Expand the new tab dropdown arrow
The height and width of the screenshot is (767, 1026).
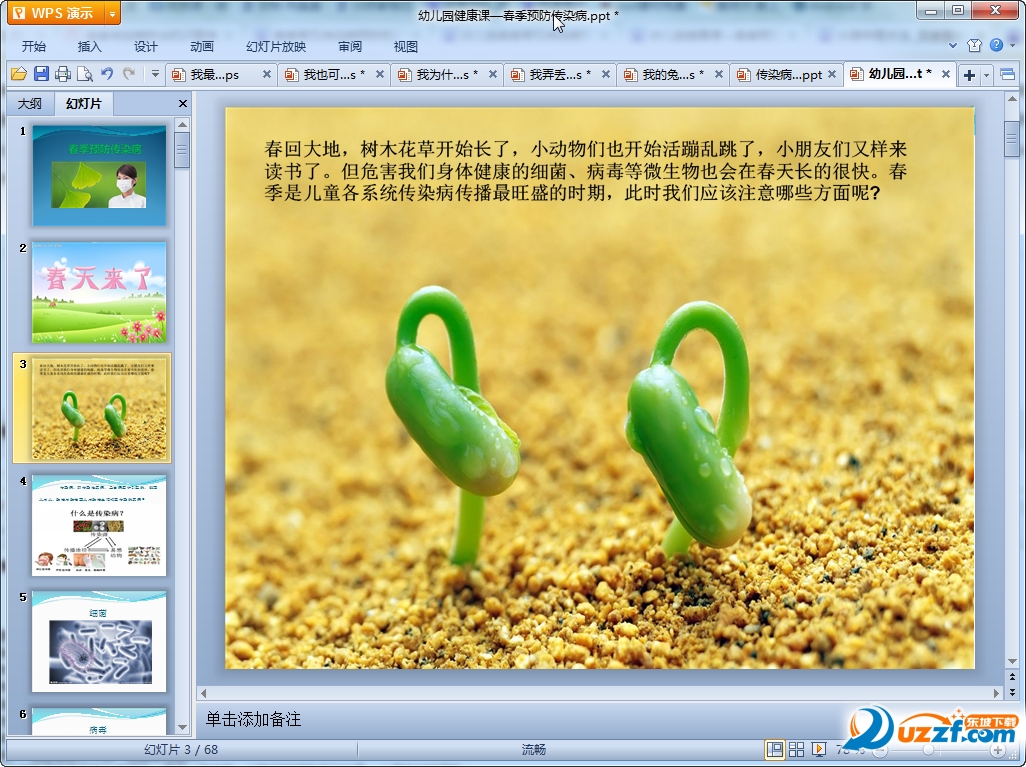pyautogui.click(x=986, y=75)
